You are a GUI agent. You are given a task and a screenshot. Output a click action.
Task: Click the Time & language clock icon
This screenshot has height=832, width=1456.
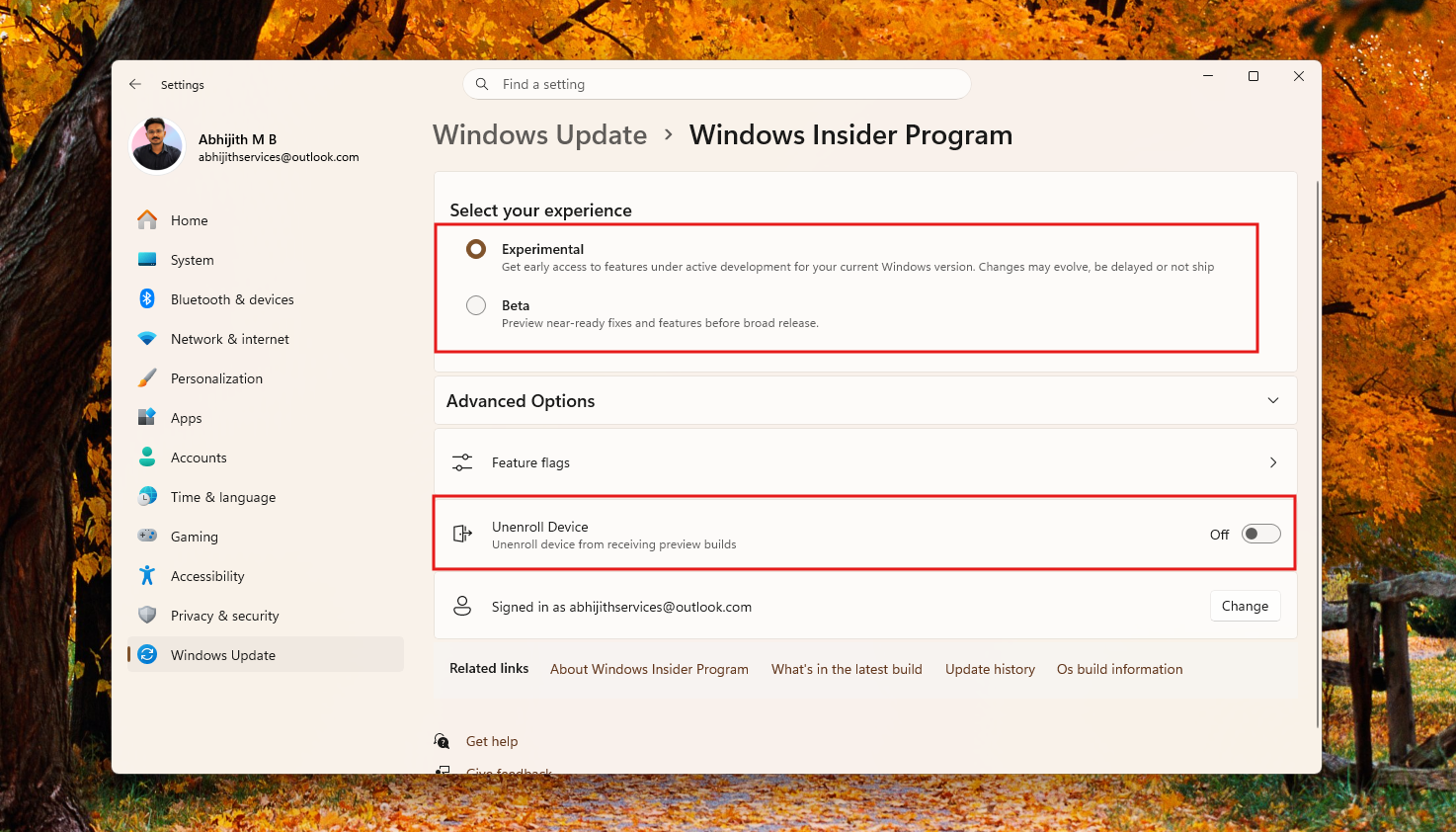pos(147,496)
